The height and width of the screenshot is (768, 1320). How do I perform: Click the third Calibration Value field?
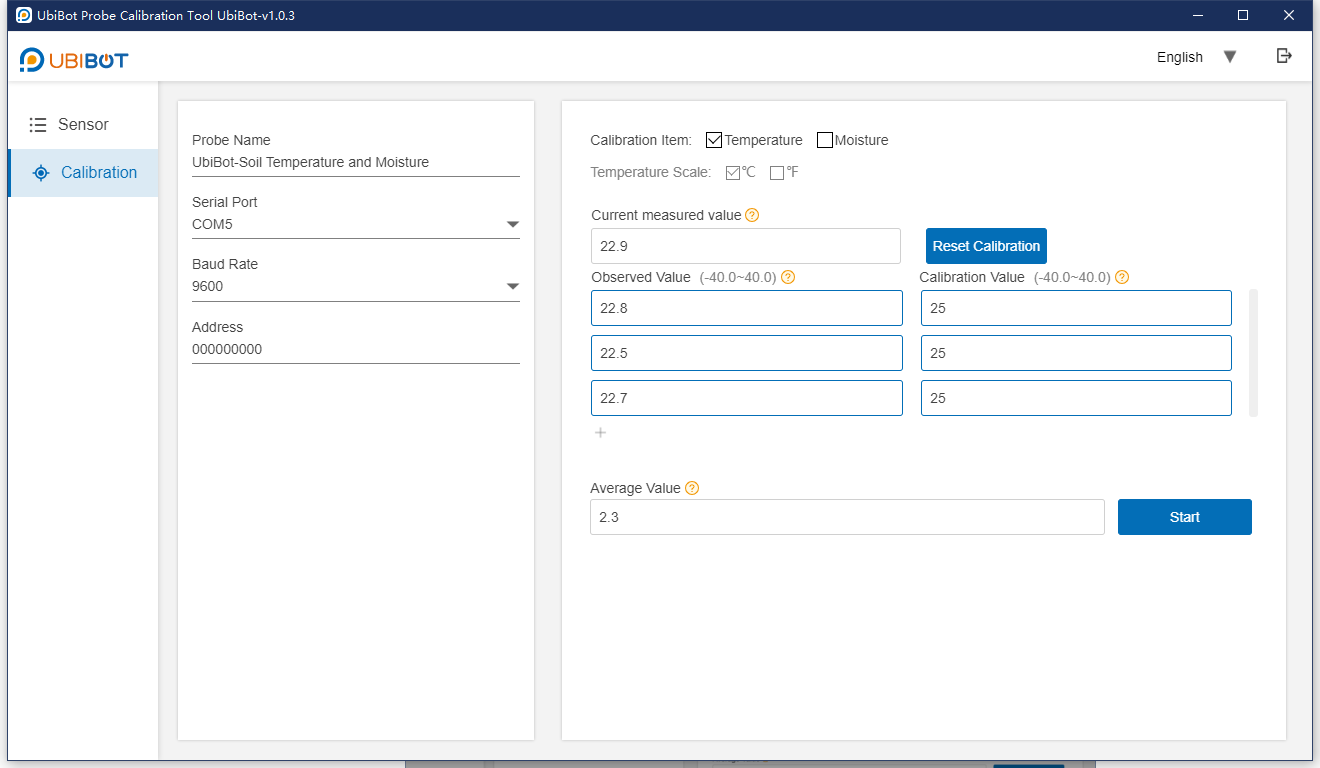click(1076, 398)
